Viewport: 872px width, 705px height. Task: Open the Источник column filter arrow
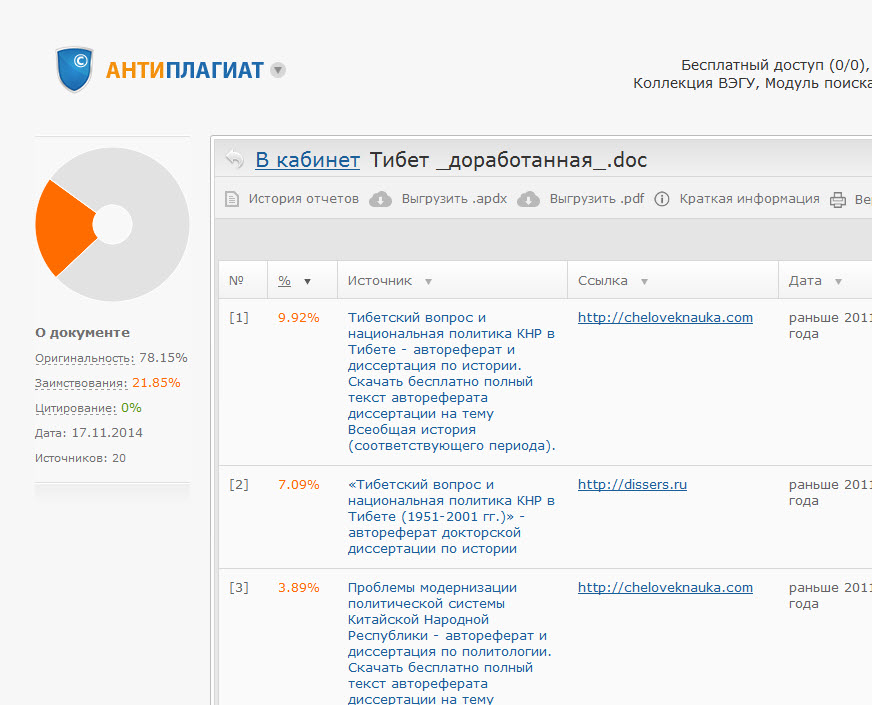pos(428,281)
